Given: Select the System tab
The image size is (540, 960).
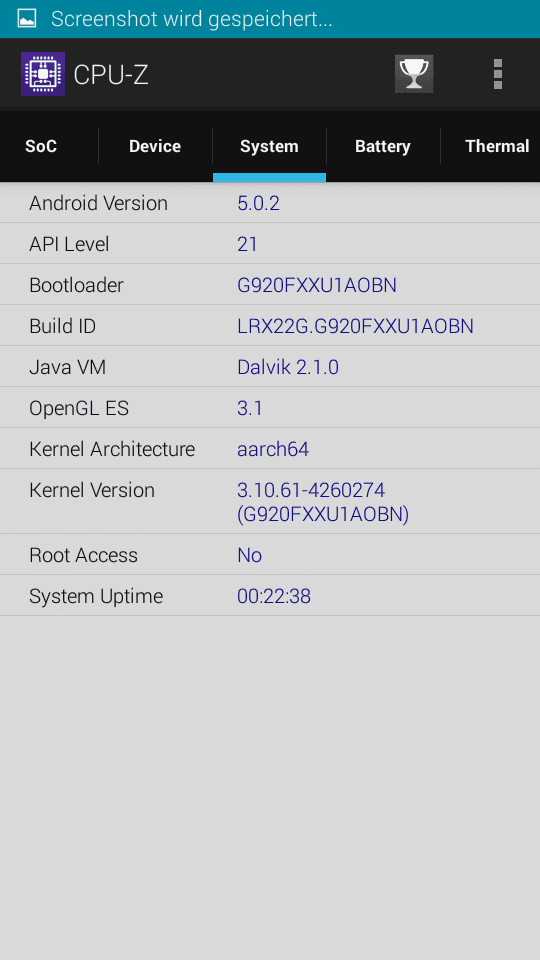Looking at the screenshot, I should (x=269, y=146).
